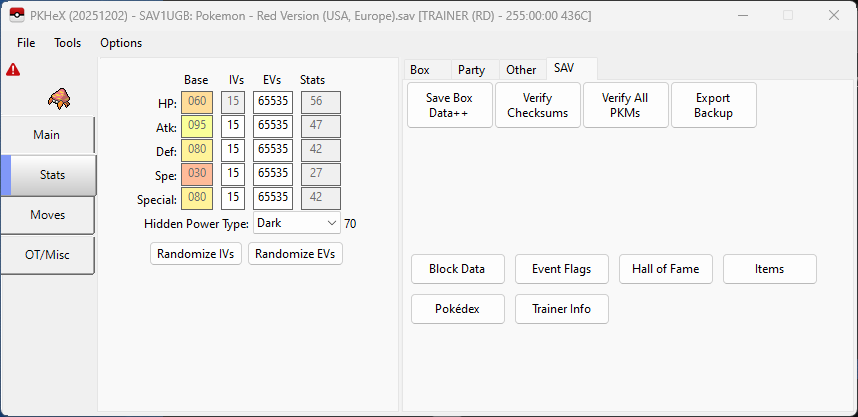Click the orange HP base stat box

pyautogui.click(x=196, y=102)
